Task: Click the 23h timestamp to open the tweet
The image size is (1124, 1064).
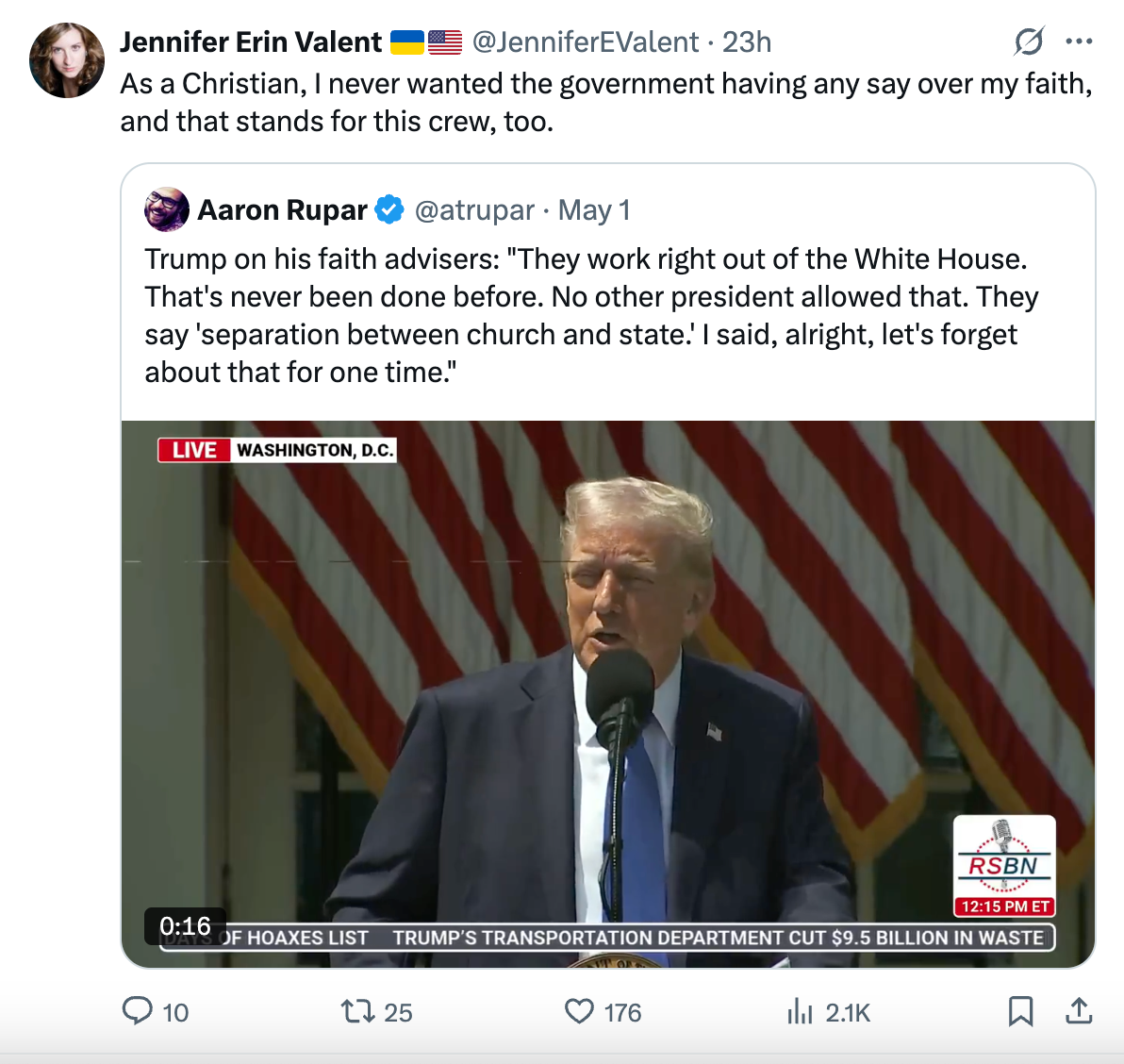Action: coord(748,42)
